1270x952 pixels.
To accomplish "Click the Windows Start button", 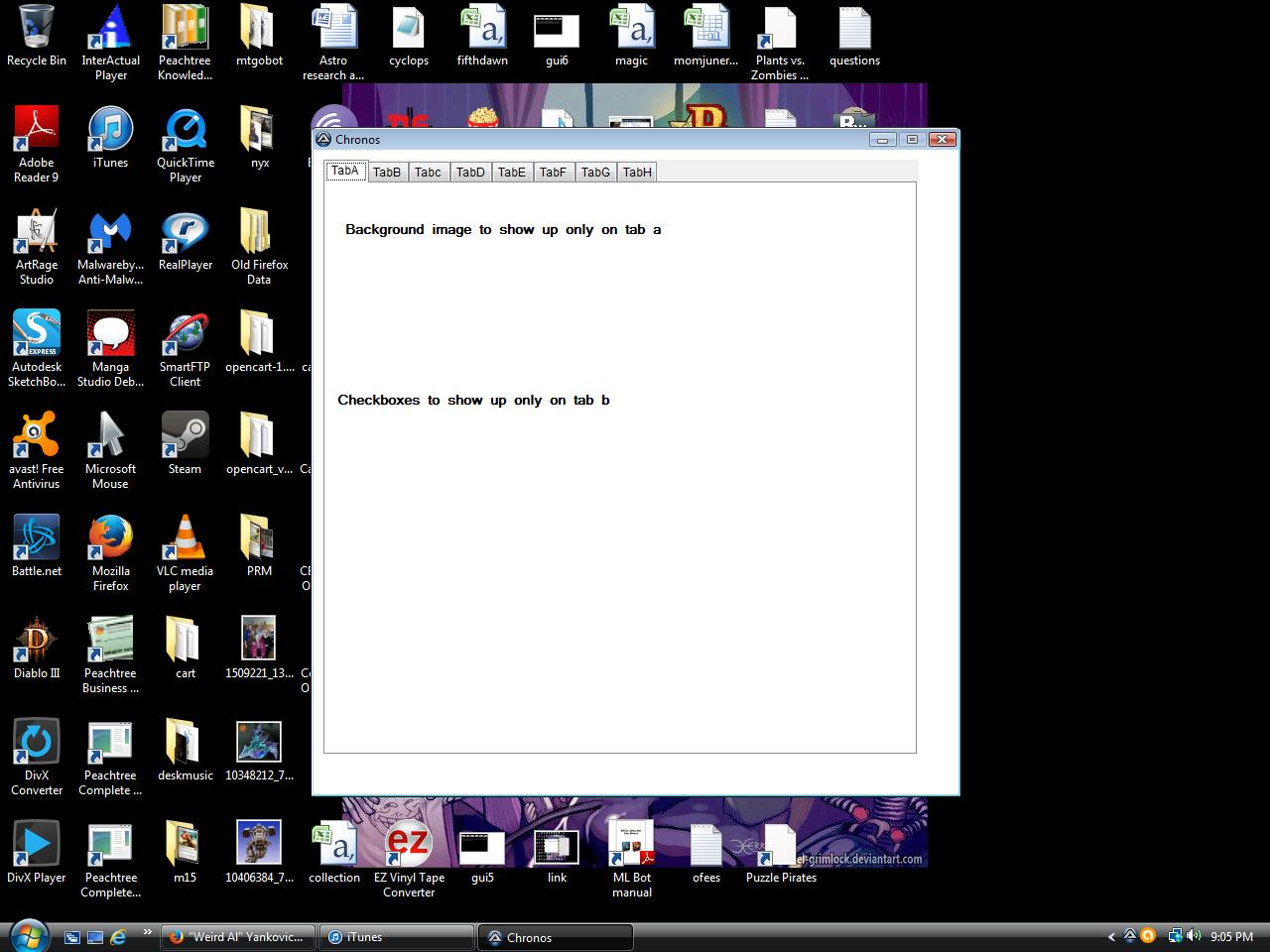I will click(x=28, y=936).
